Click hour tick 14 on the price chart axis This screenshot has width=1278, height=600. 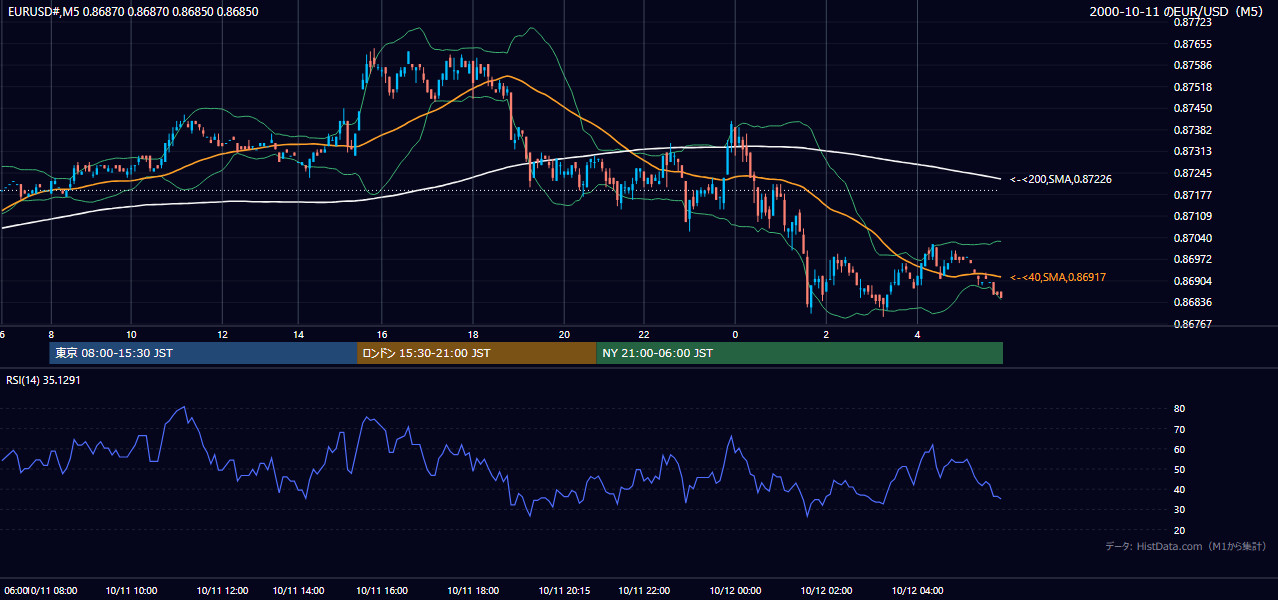(x=298, y=334)
